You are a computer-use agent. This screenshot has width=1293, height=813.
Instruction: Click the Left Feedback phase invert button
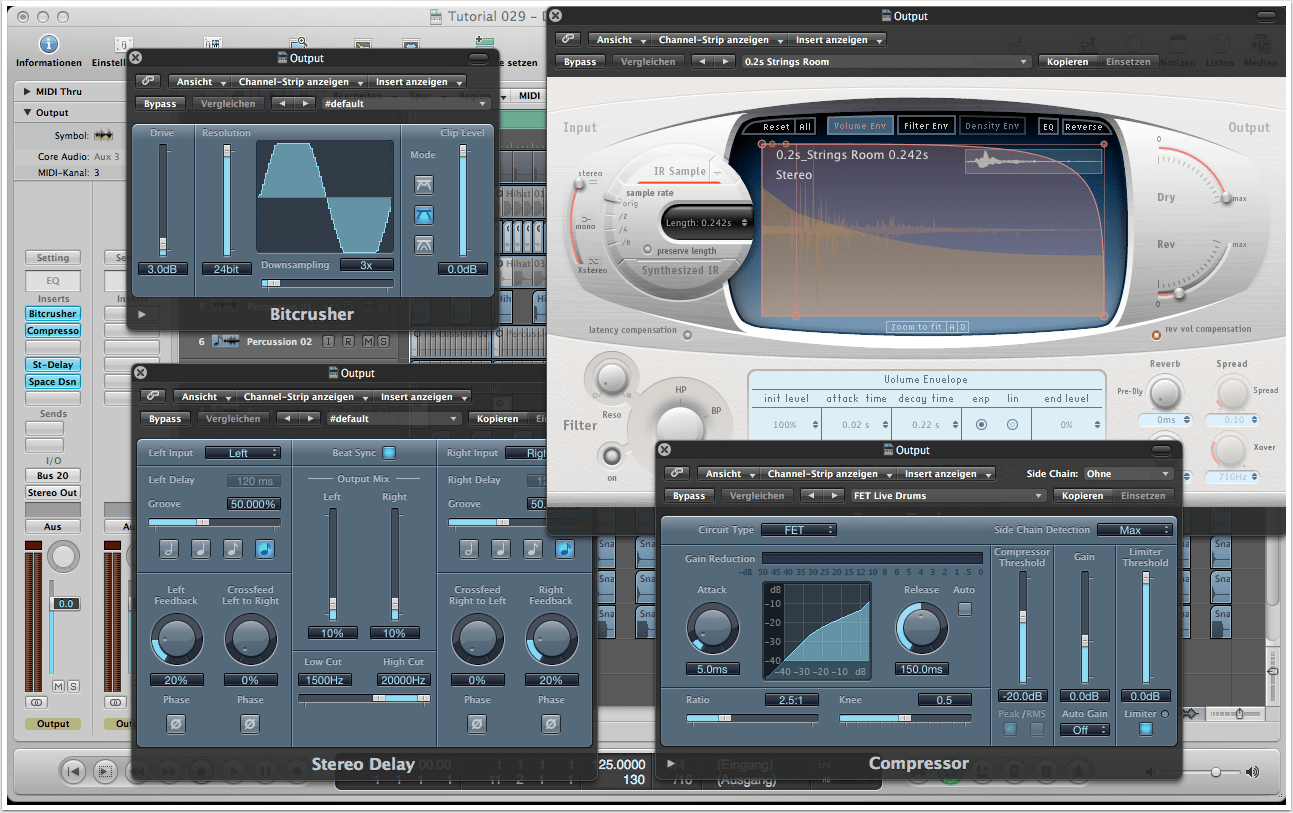(x=176, y=723)
